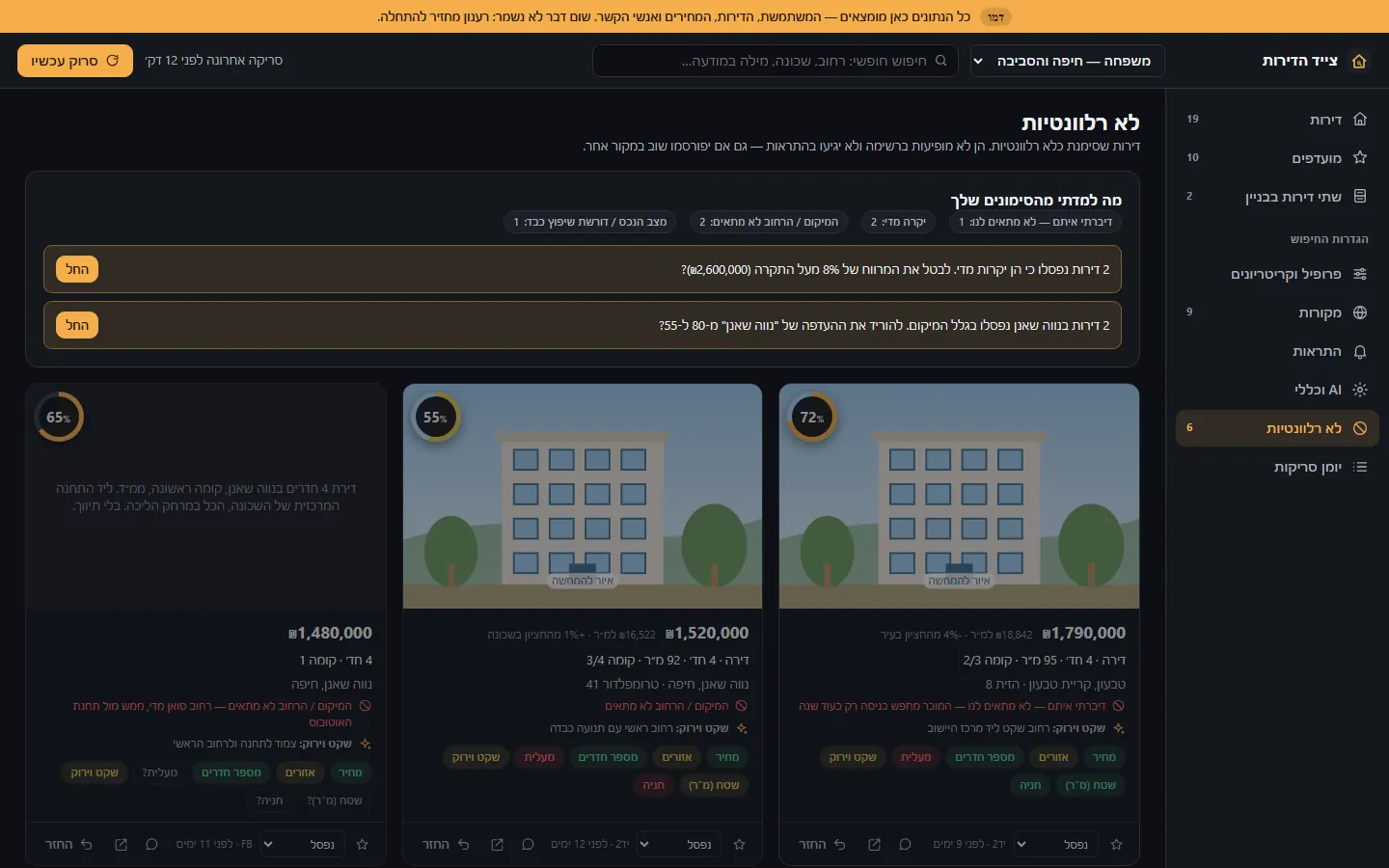
Task: Click the free-text search field
Action: [776, 61]
